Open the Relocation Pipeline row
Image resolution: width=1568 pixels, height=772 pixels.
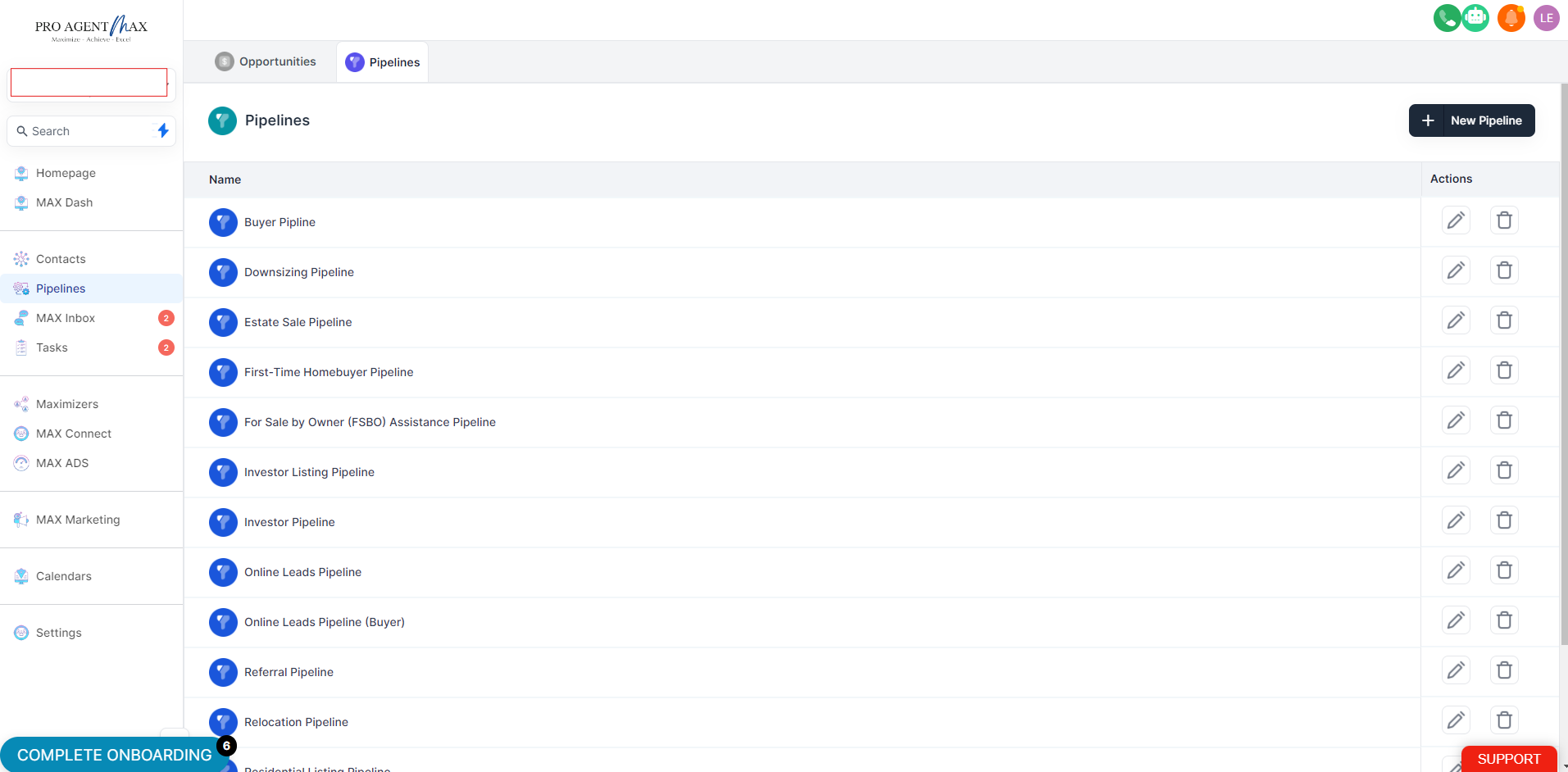[802, 722]
